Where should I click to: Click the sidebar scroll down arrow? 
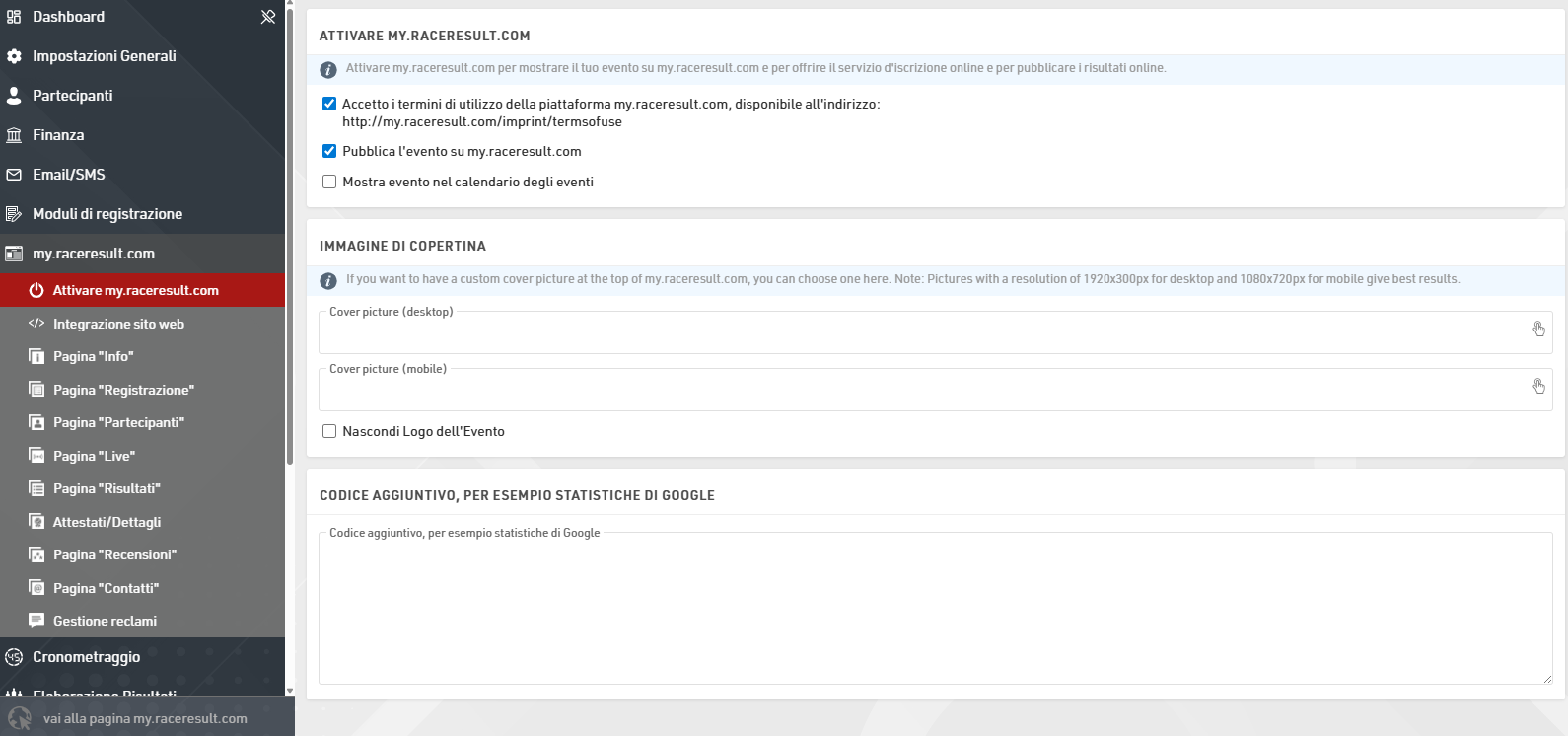[x=290, y=691]
